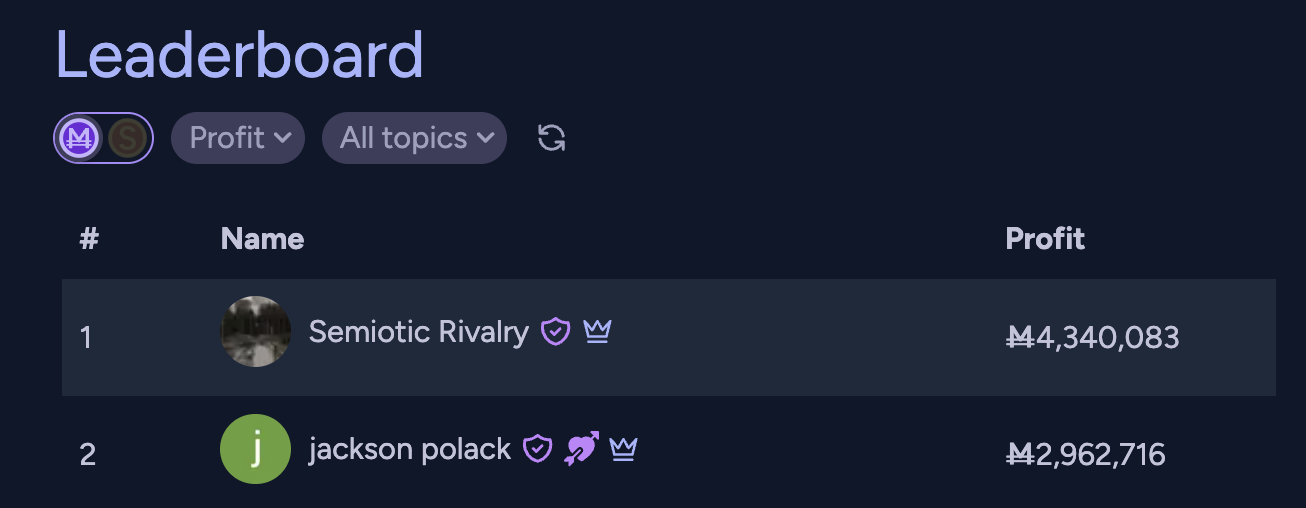The image size is (1306, 508).
Task: Click the Name column header
Action: (262, 238)
